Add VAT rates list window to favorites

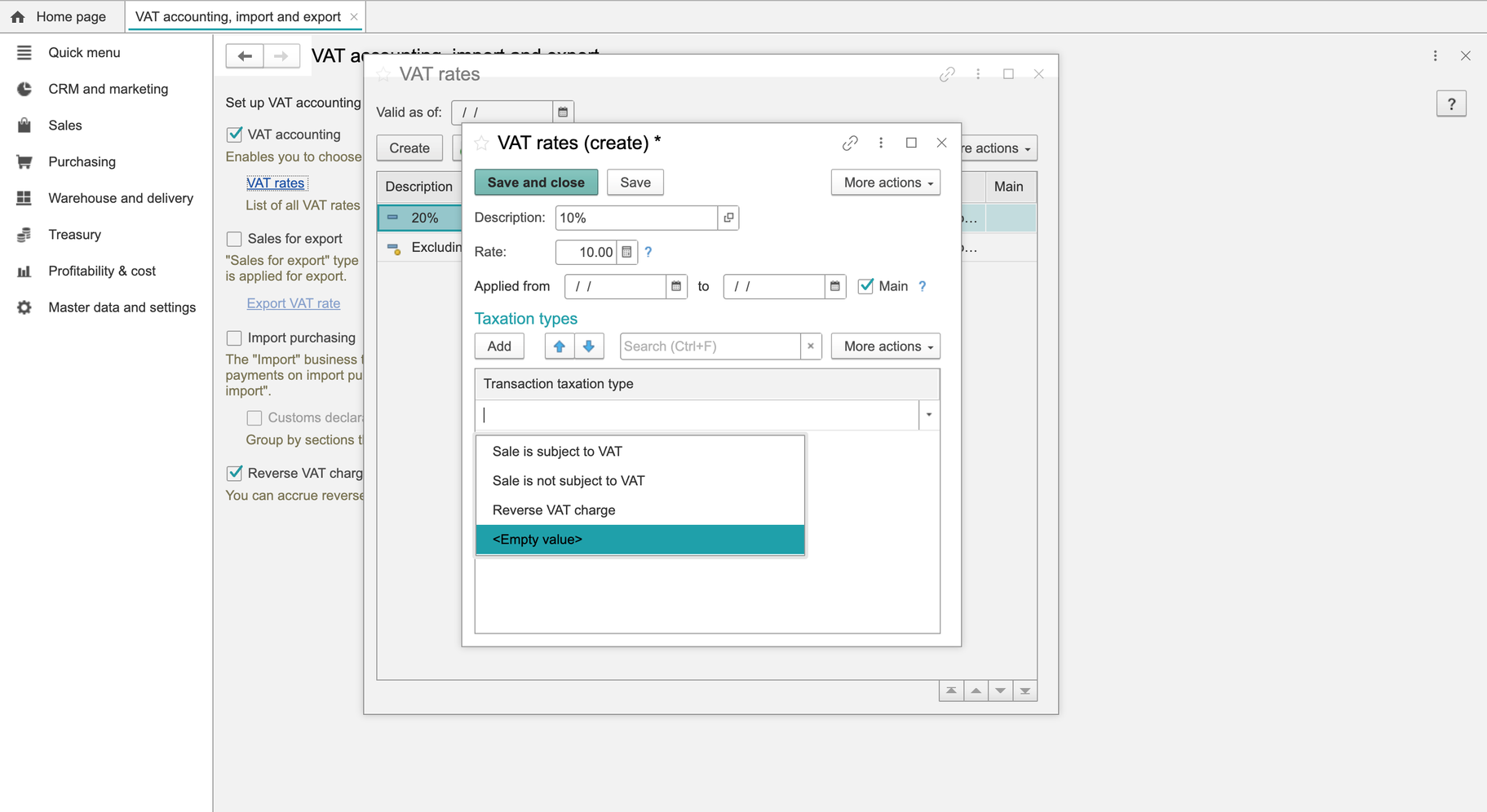(383, 74)
